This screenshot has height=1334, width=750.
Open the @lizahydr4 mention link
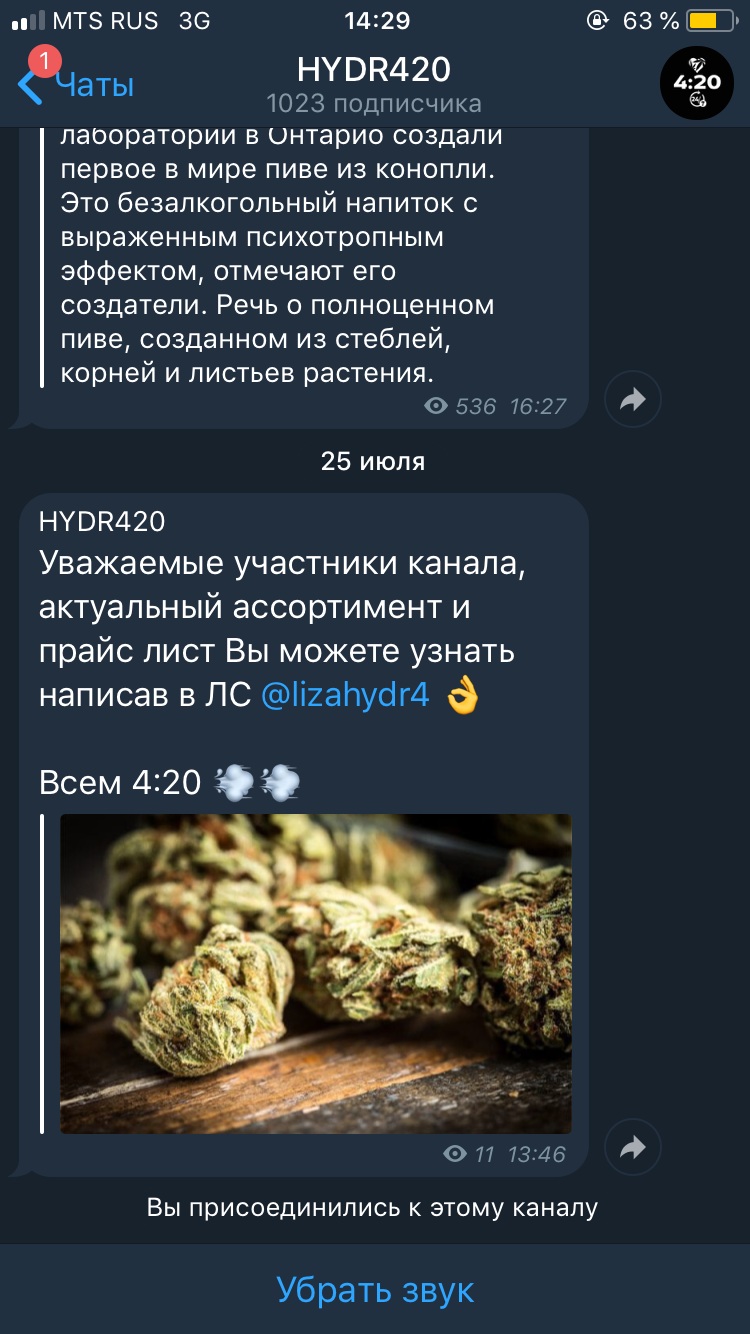[345, 696]
